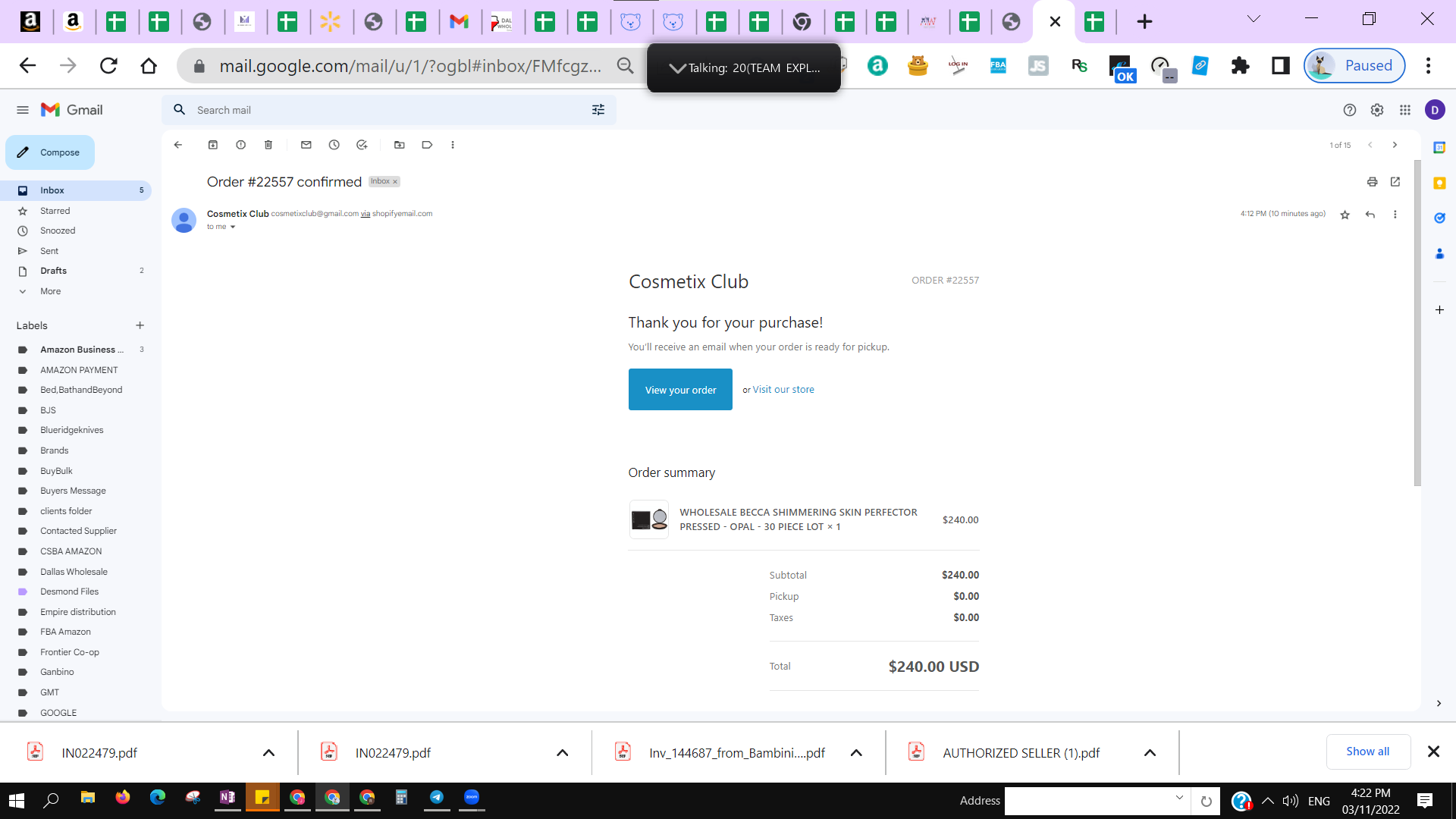Expand recipient details arrow next to 'to me'
This screenshot has height=819, width=1456.
coord(233,227)
